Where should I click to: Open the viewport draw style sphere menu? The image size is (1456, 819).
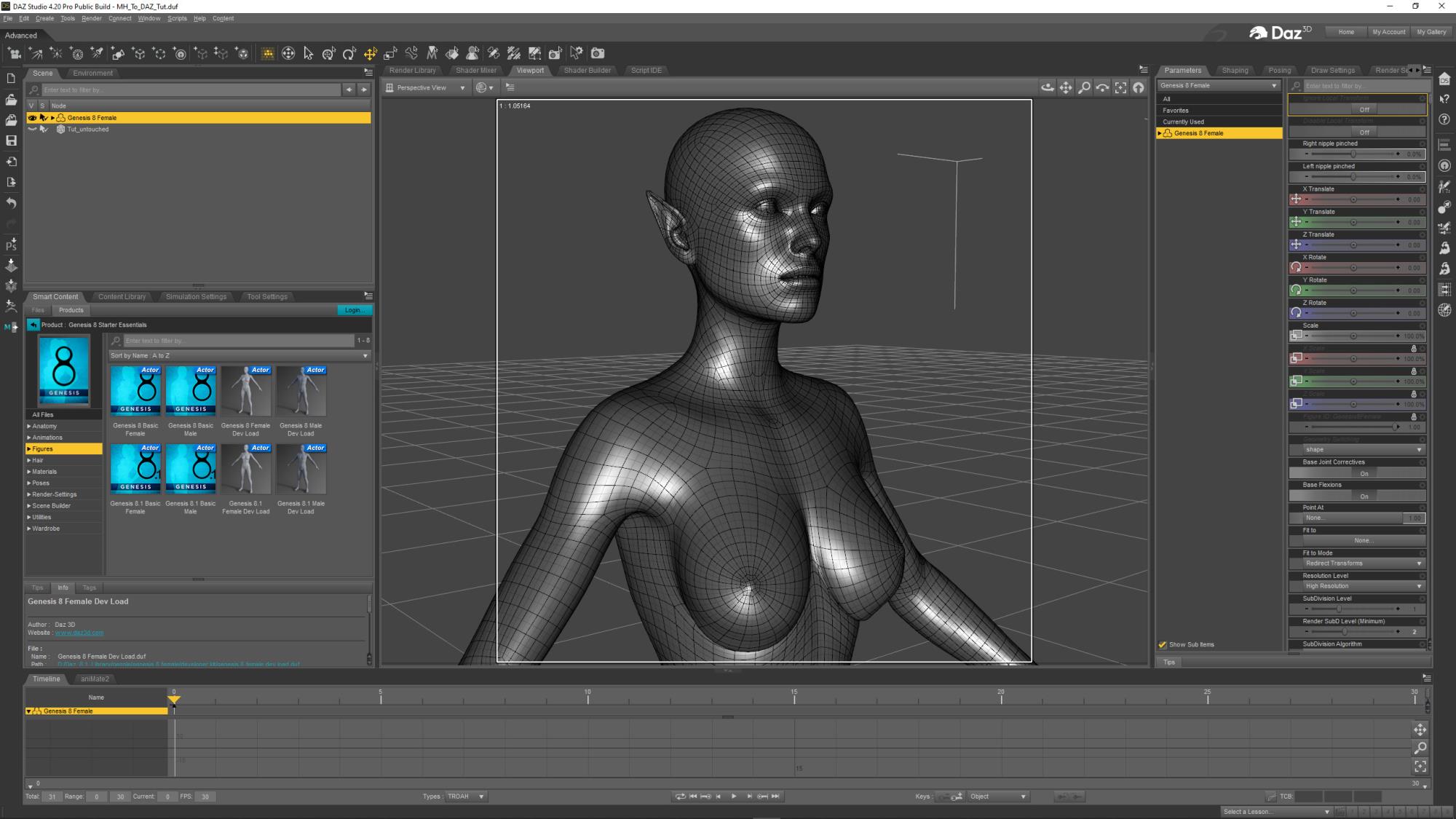(484, 87)
